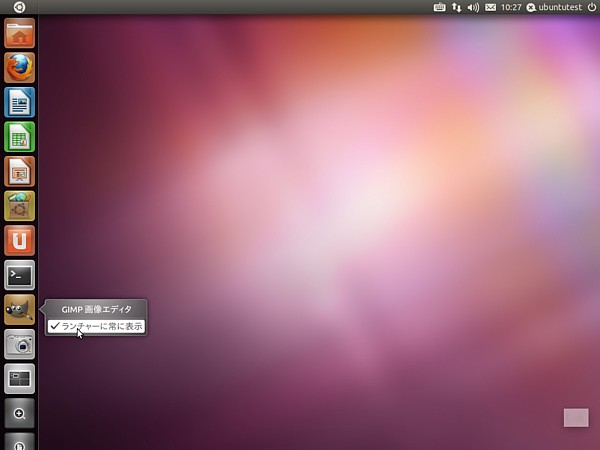Open the Screenshot camera launcher icon
The width and height of the screenshot is (600, 450).
tap(20, 344)
